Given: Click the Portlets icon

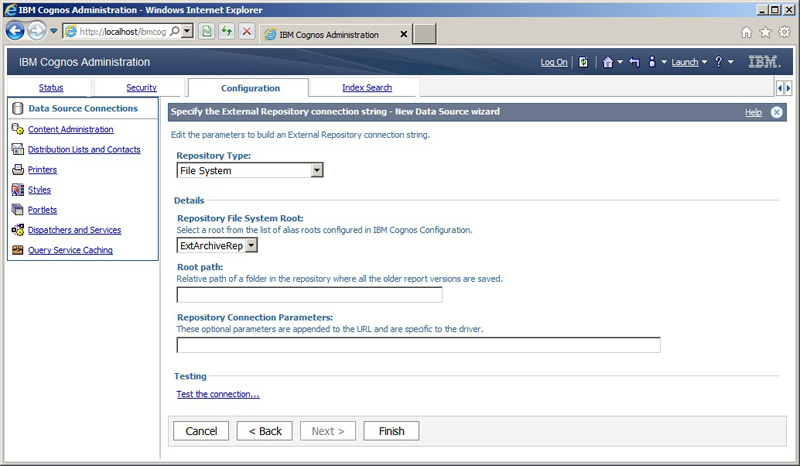Looking at the screenshot, I should click(17, 209).
